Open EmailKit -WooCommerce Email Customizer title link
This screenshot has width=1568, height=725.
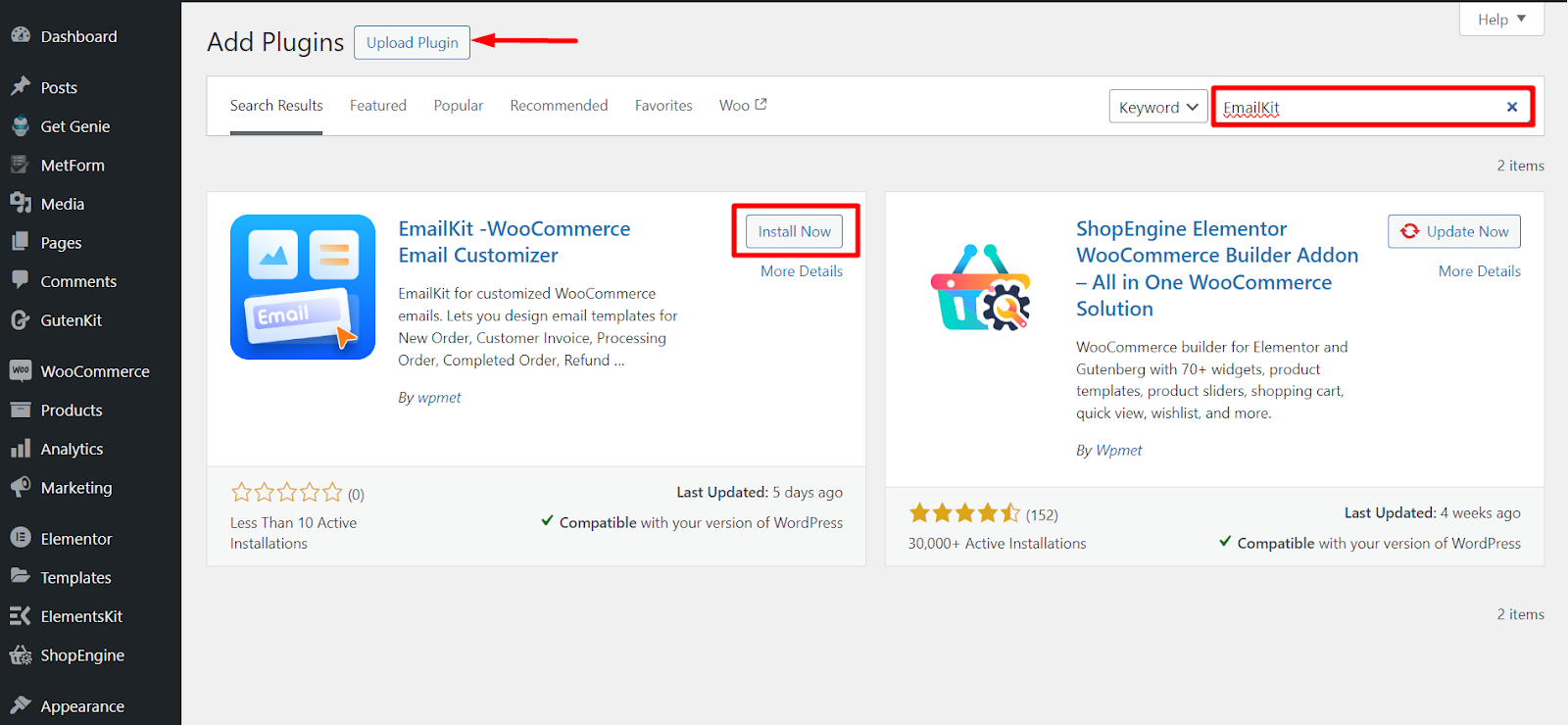coord(514,242)
